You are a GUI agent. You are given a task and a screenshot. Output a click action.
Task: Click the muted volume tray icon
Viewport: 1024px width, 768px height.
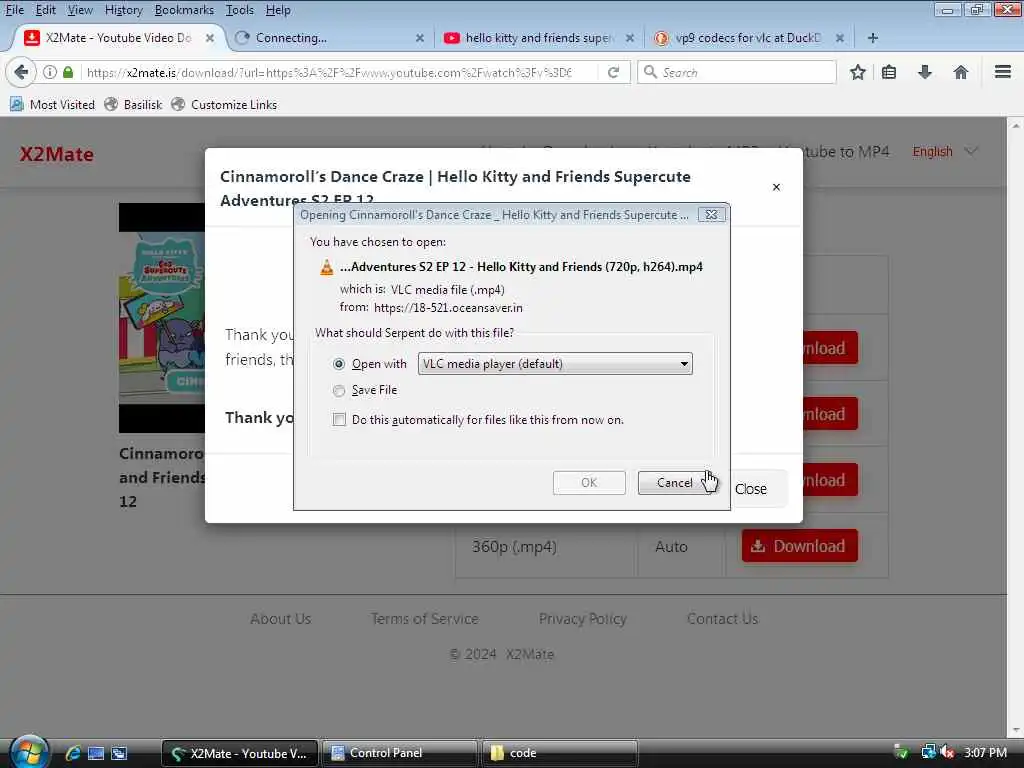point(947,752)
